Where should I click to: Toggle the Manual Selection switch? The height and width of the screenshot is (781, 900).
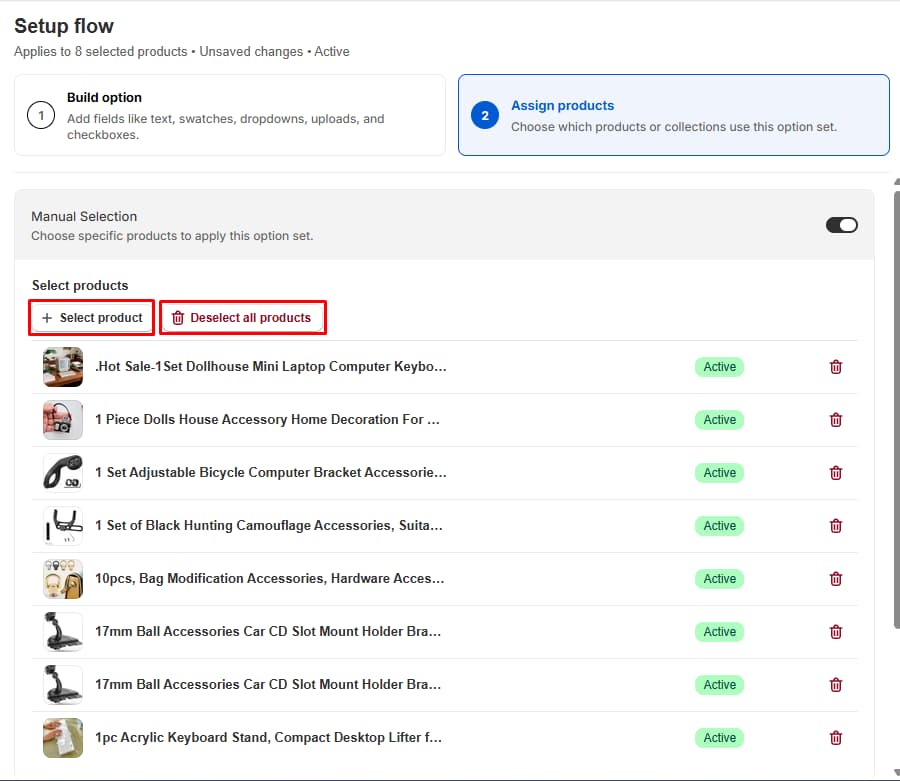pyautogui.click(x=841, y=225)
